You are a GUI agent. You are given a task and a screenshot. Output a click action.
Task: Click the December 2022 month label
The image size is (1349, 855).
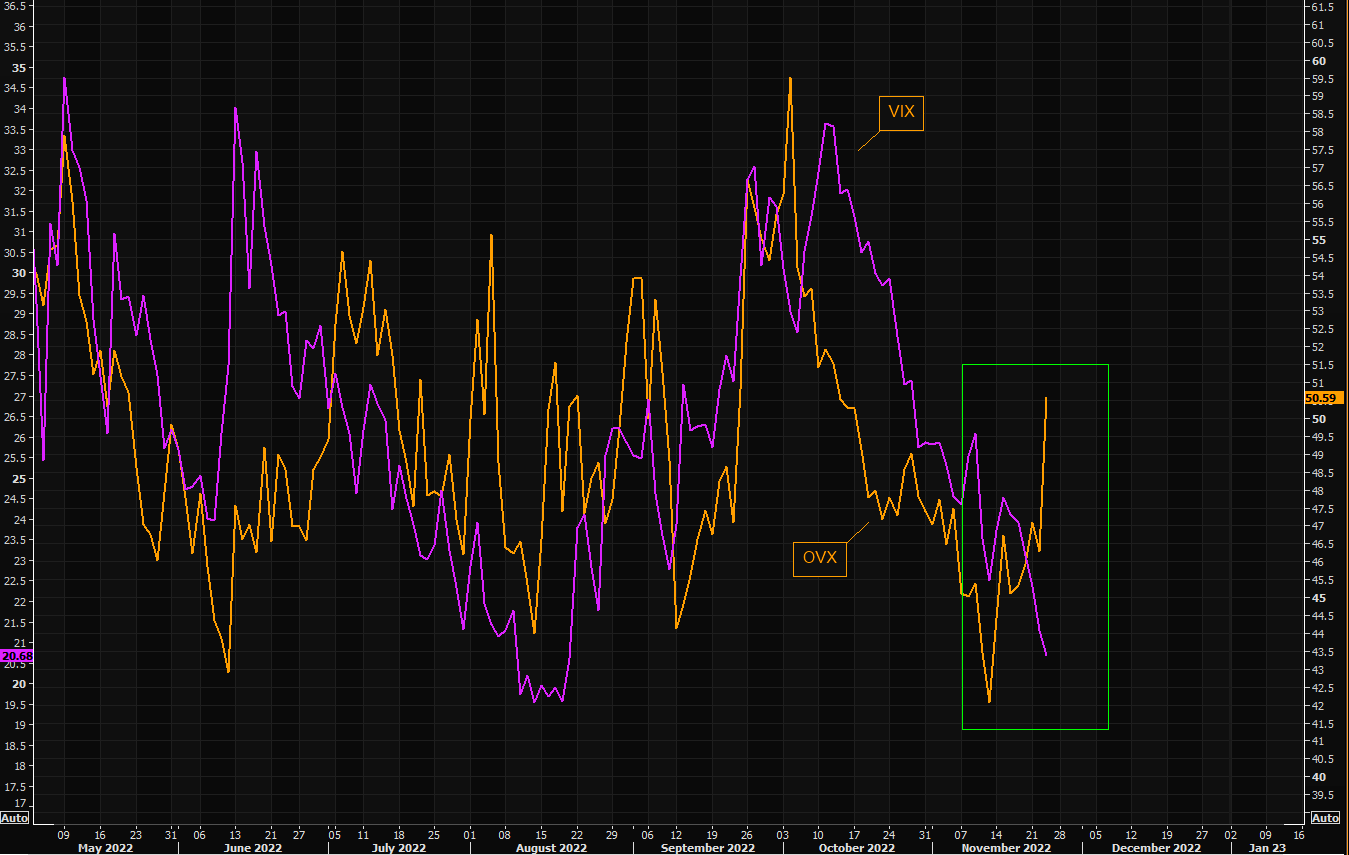(x=1157, y=847)
